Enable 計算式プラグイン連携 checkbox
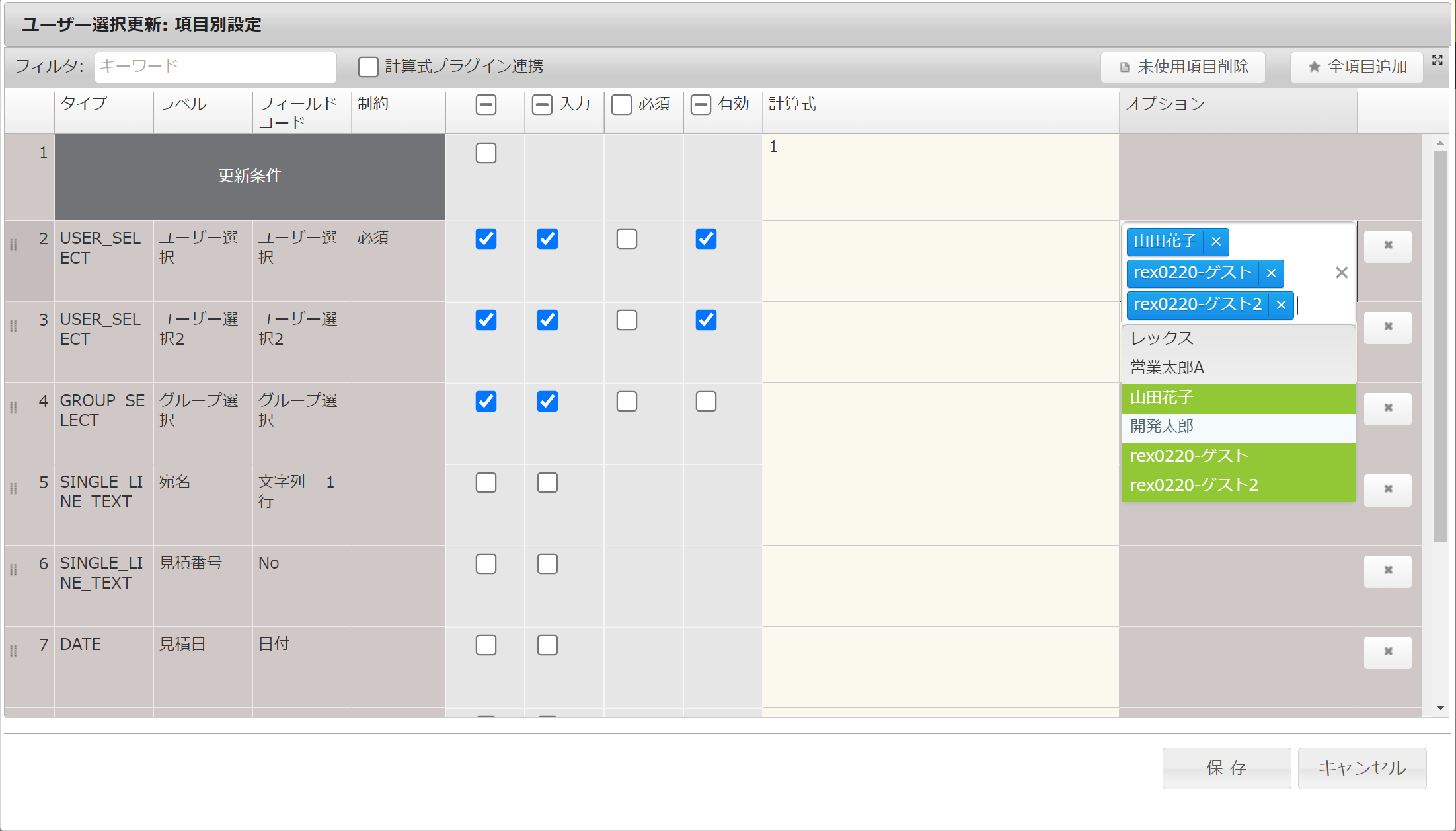This screenshot has height=831, width=1456. (368, 67)
